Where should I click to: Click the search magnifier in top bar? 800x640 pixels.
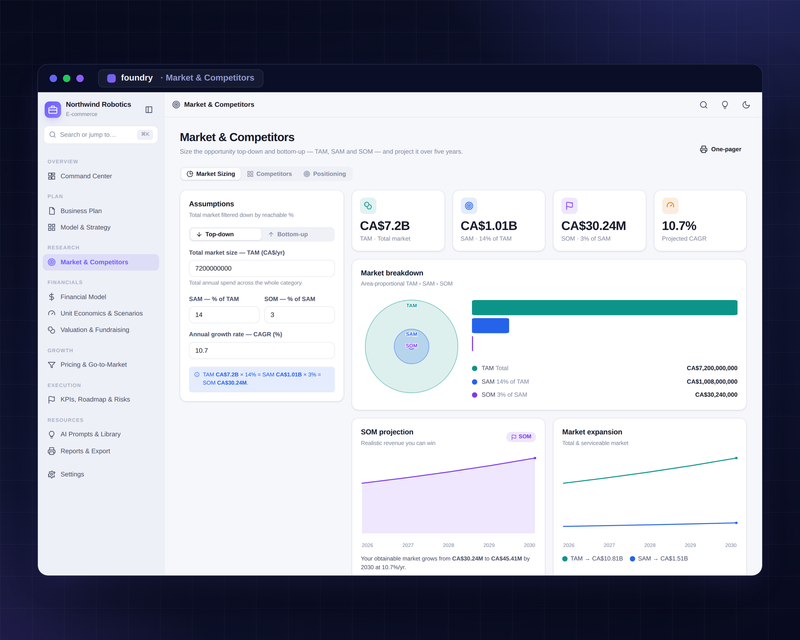(704, 105)
